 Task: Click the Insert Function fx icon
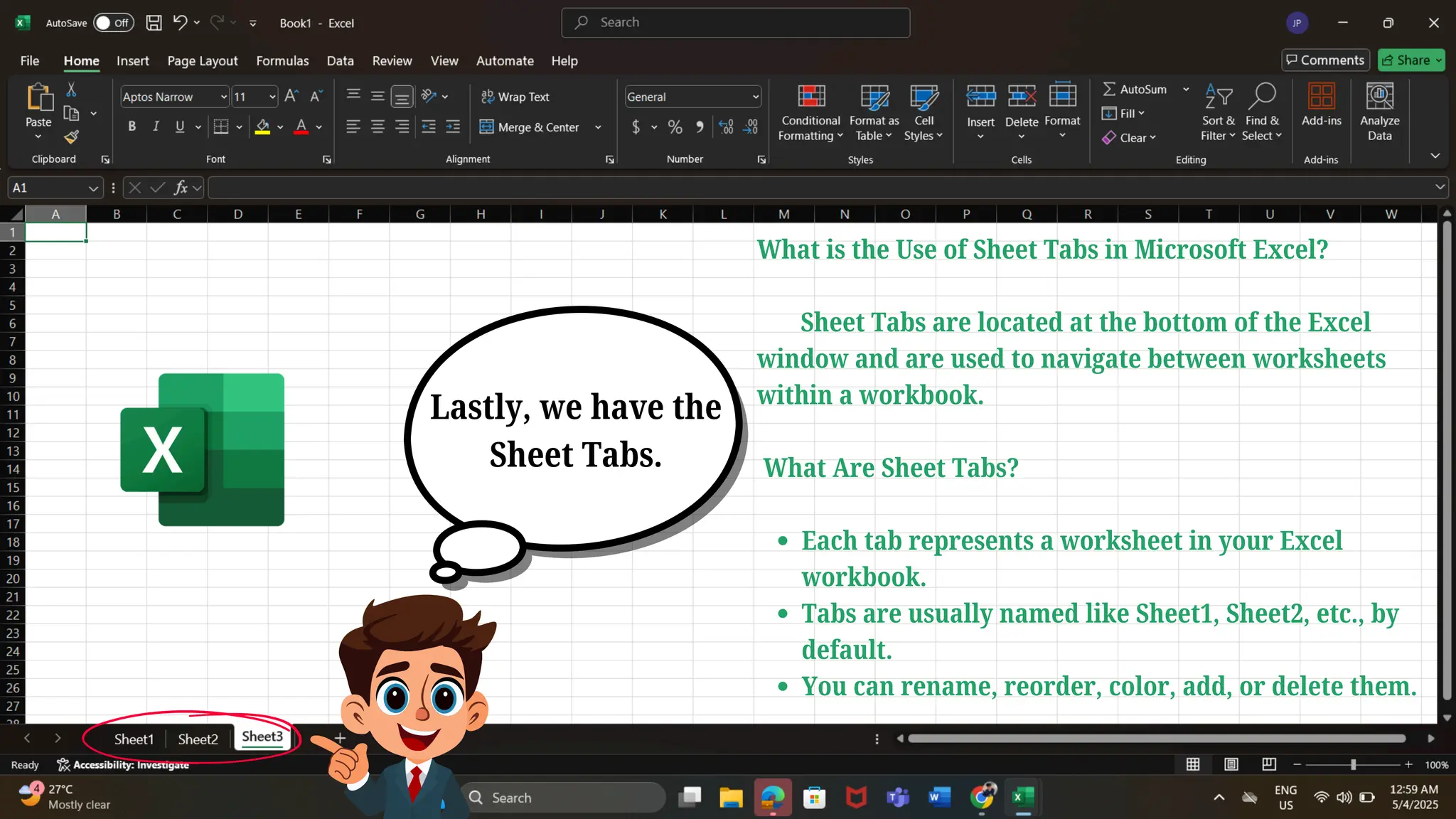point(181,188)
